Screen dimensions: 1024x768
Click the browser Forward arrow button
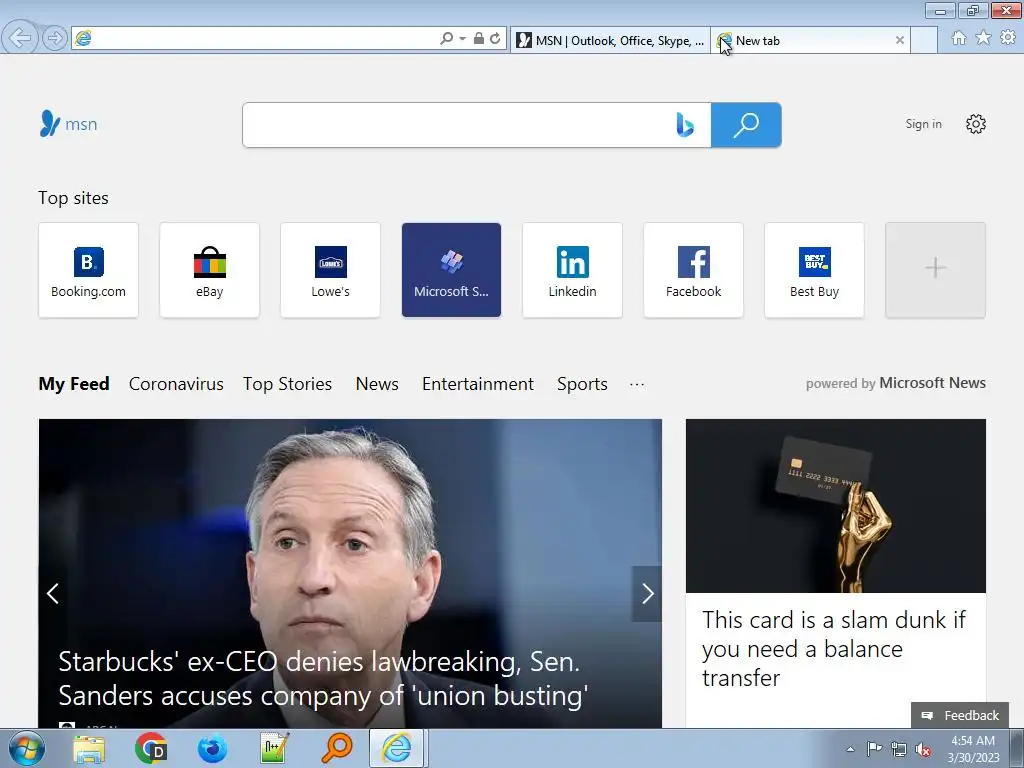[x=55, y=38]
